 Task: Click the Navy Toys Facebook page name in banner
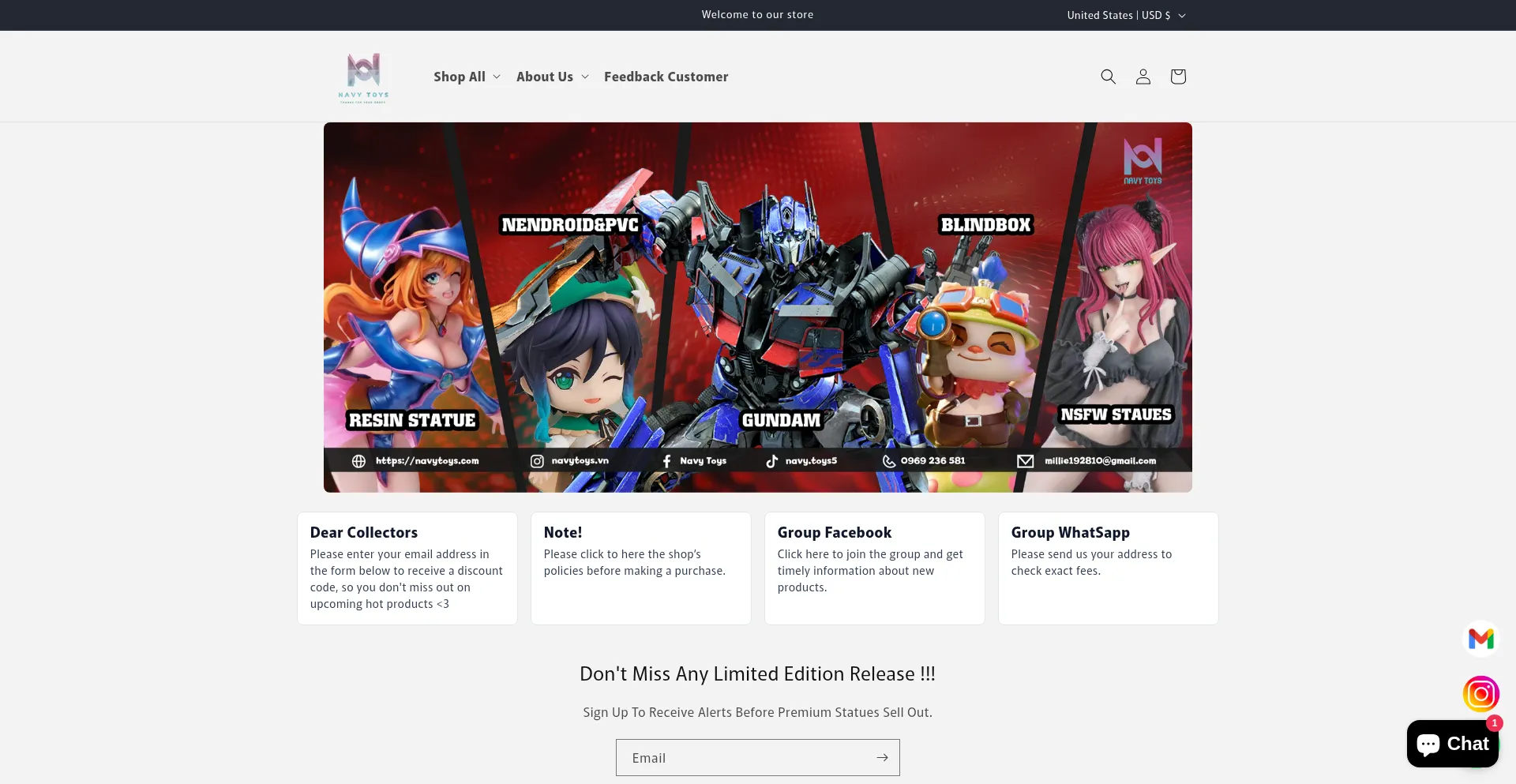click(704, 461)
